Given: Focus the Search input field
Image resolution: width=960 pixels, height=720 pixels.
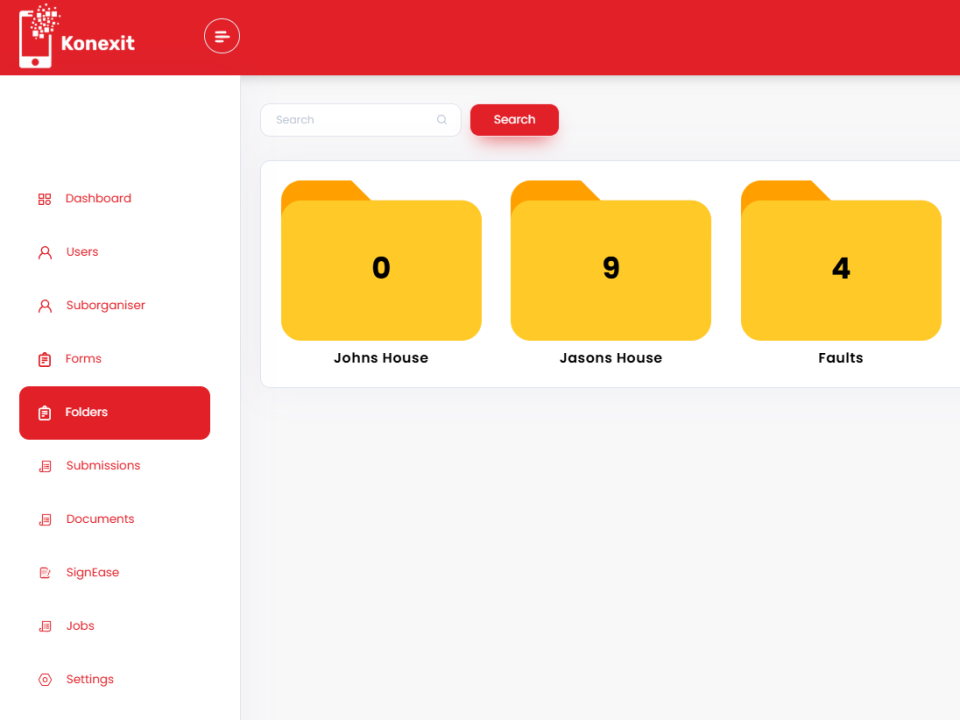Looking at the screenshot, I should point(350,120).
